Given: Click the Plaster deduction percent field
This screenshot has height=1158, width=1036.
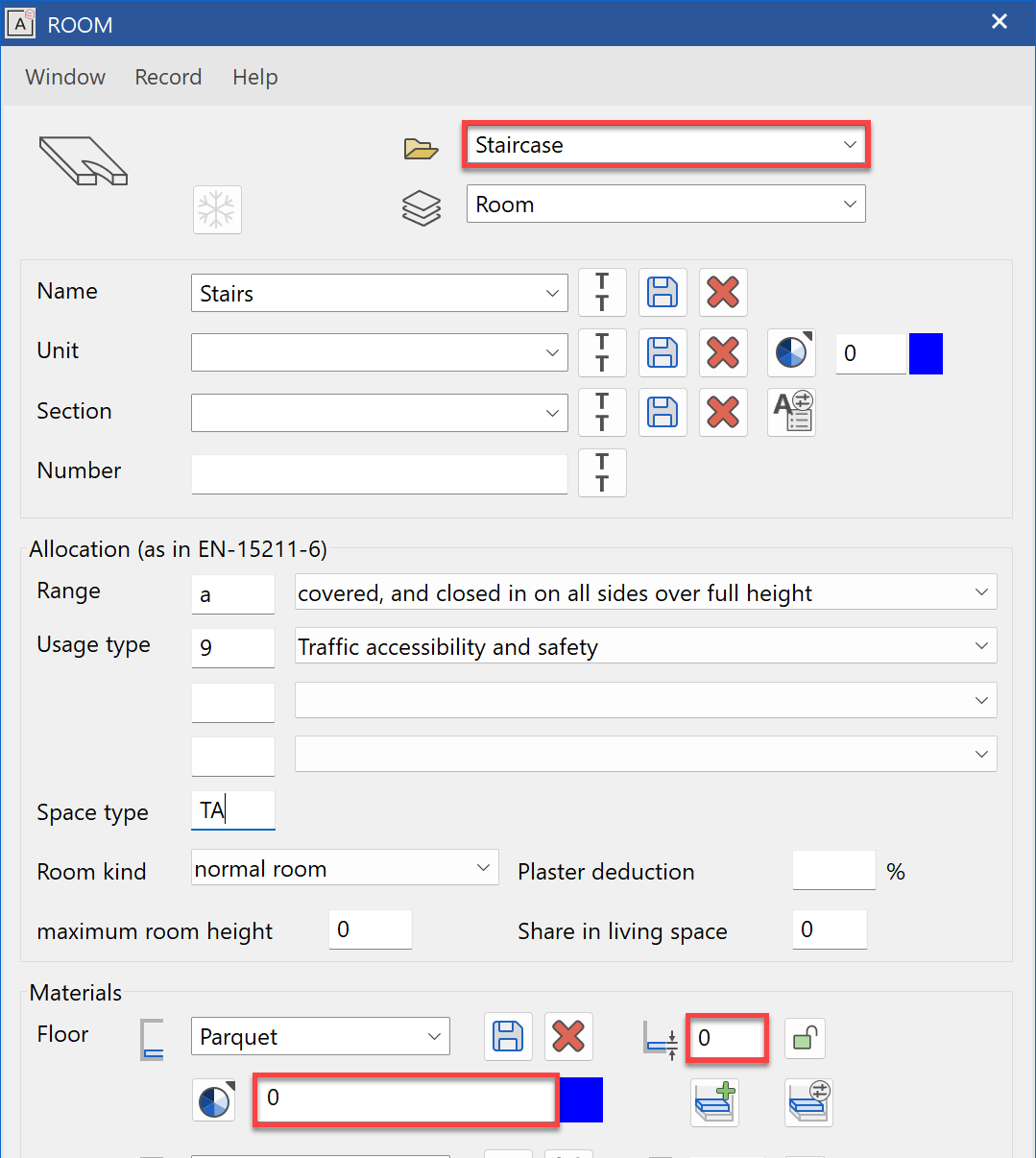Looking at the screenshot, I should [833, 871].
